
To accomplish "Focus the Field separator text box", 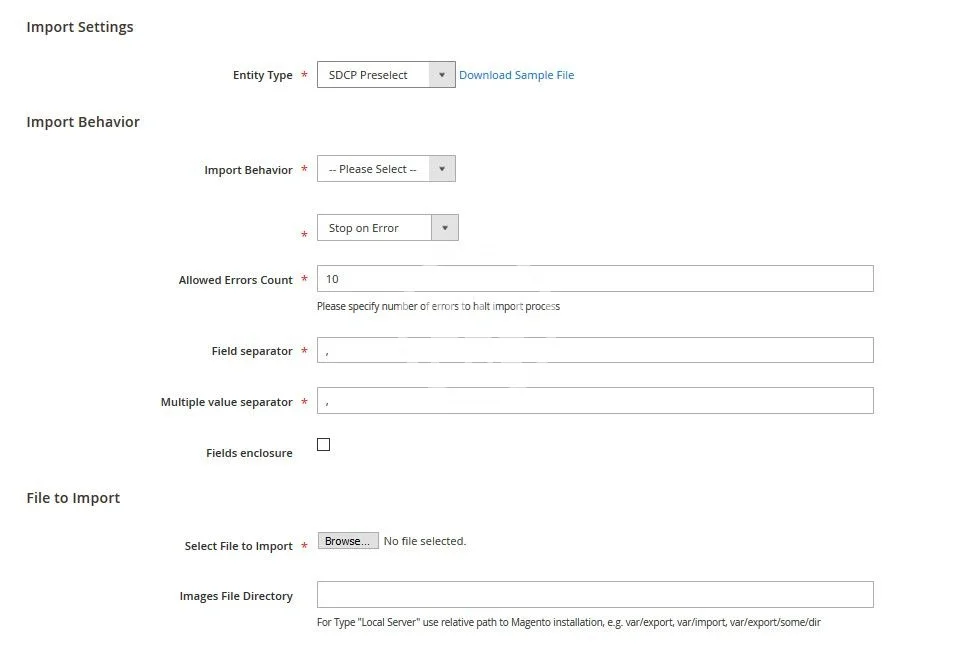I will point(594,350).
